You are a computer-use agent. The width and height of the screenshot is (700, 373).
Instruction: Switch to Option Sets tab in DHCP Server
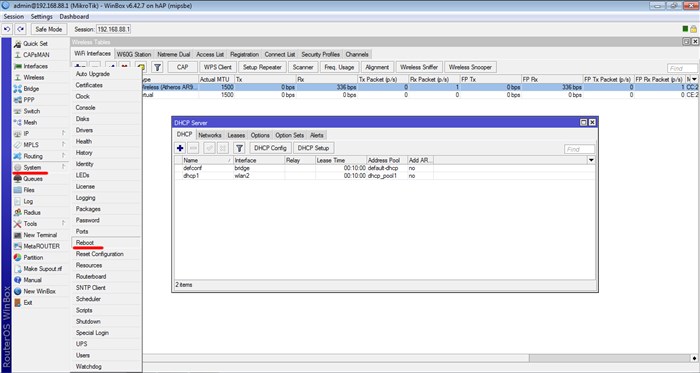click(x=289, y=135)
